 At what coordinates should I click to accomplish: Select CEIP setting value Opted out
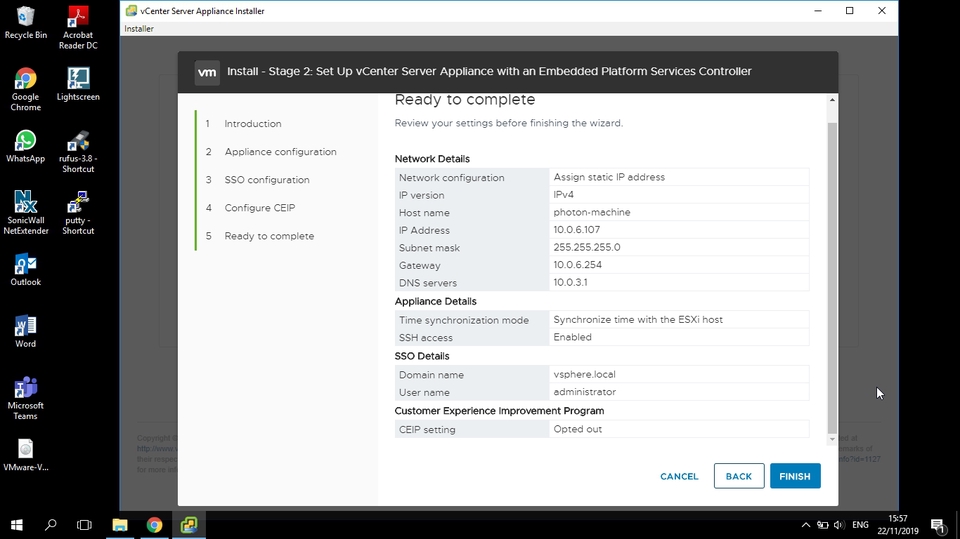(577, 429)
